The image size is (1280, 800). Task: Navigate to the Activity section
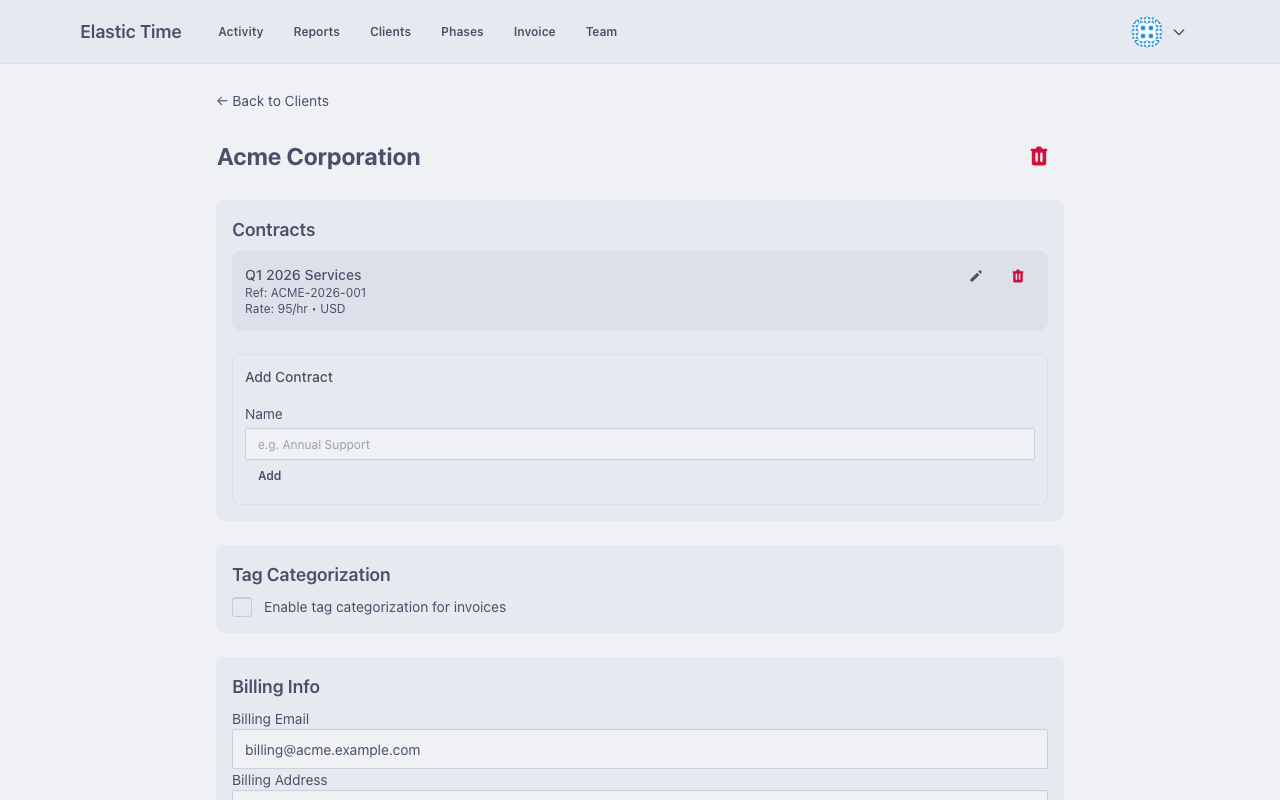[x=240, y=31]
